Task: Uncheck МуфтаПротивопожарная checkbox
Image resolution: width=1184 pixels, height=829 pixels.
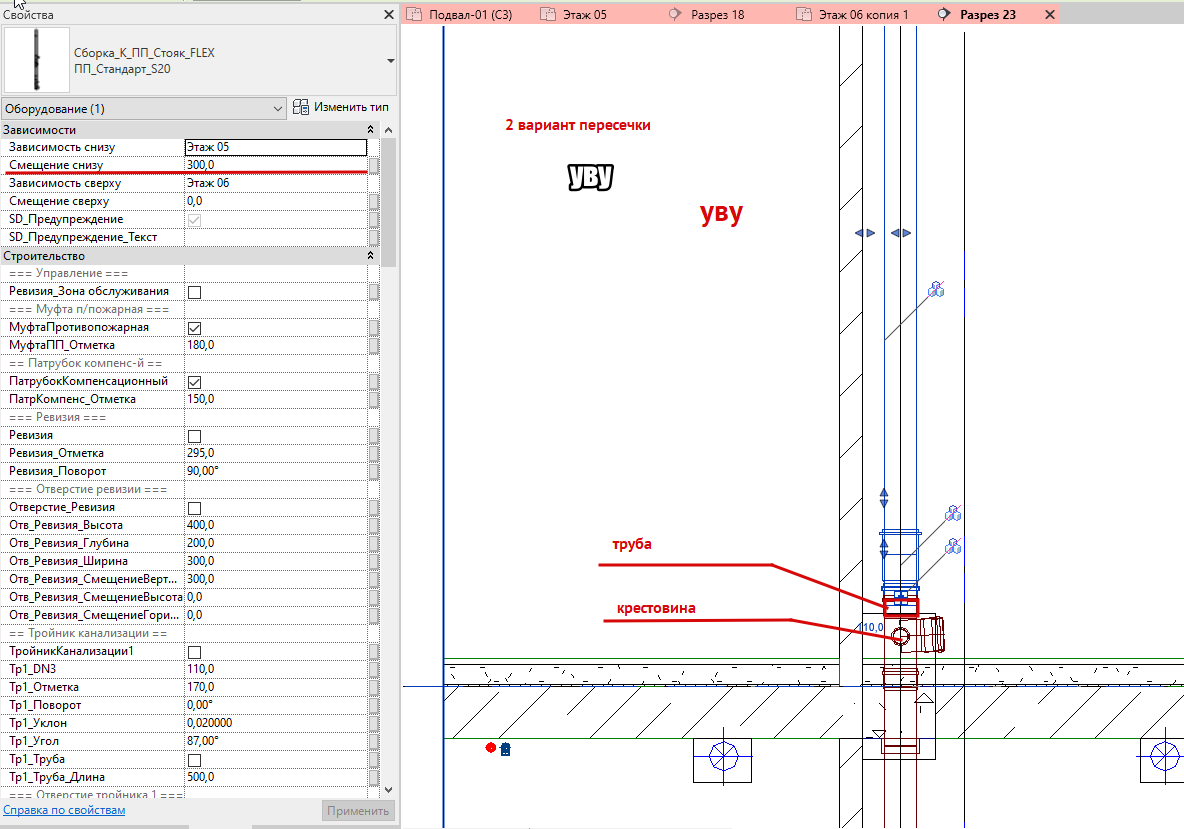Action: 194,328
